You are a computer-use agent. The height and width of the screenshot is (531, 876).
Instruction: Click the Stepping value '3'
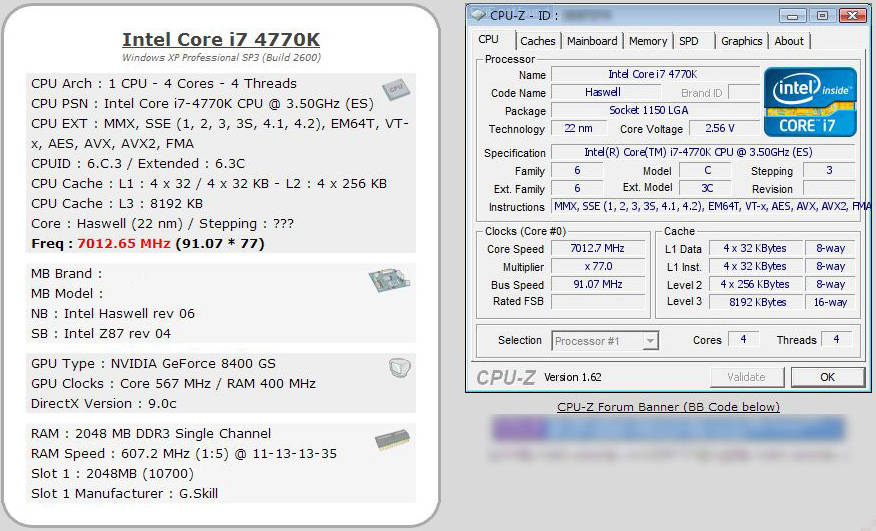coord(829,170)
